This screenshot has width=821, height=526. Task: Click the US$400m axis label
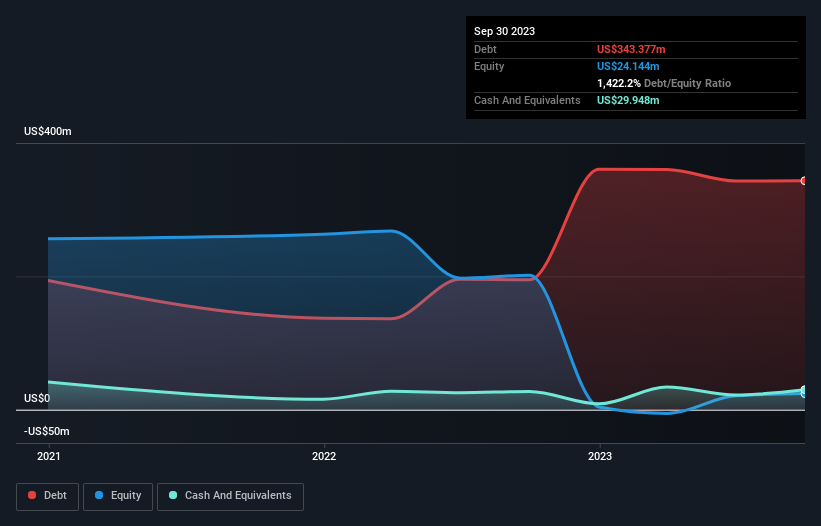coord(48,131)
